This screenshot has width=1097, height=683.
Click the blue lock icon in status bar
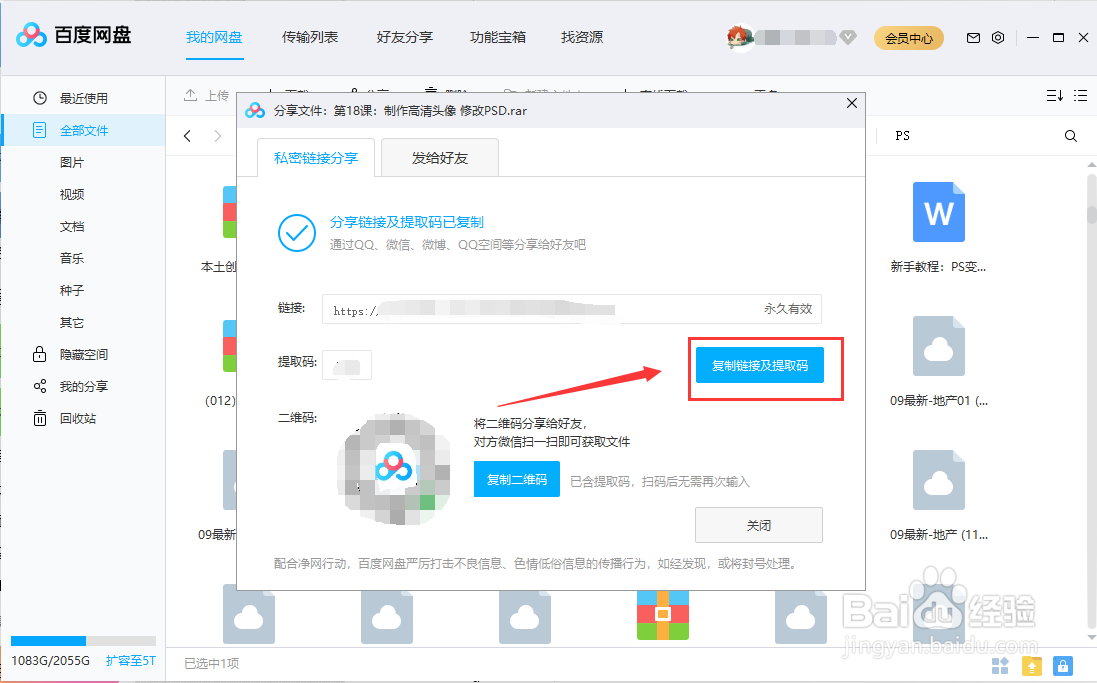click(1063, 666)
